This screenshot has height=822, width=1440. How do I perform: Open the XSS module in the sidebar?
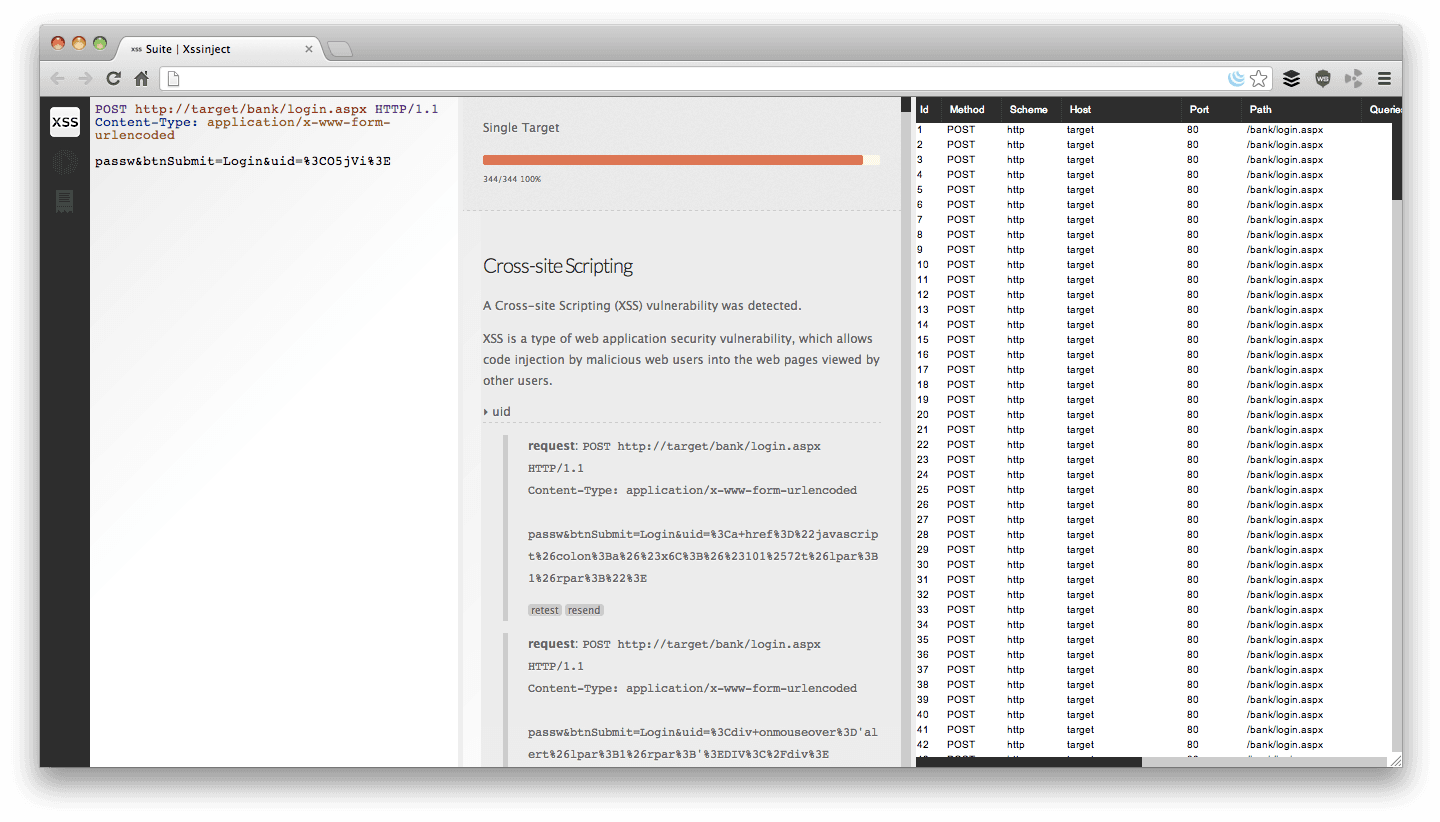[65, 122]
